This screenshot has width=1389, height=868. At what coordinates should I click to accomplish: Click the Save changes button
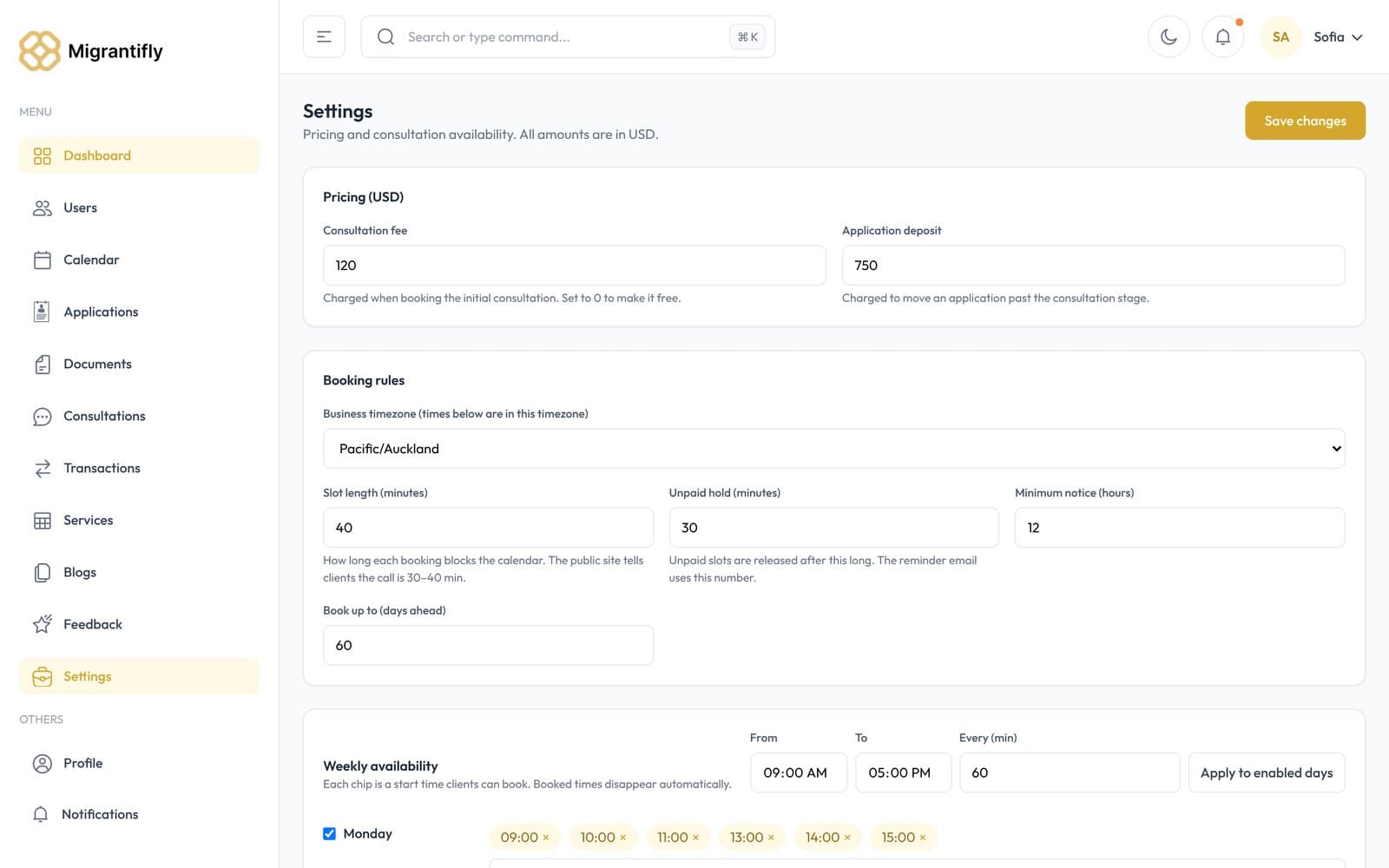pyautogui.click(x=1305, y=121)
